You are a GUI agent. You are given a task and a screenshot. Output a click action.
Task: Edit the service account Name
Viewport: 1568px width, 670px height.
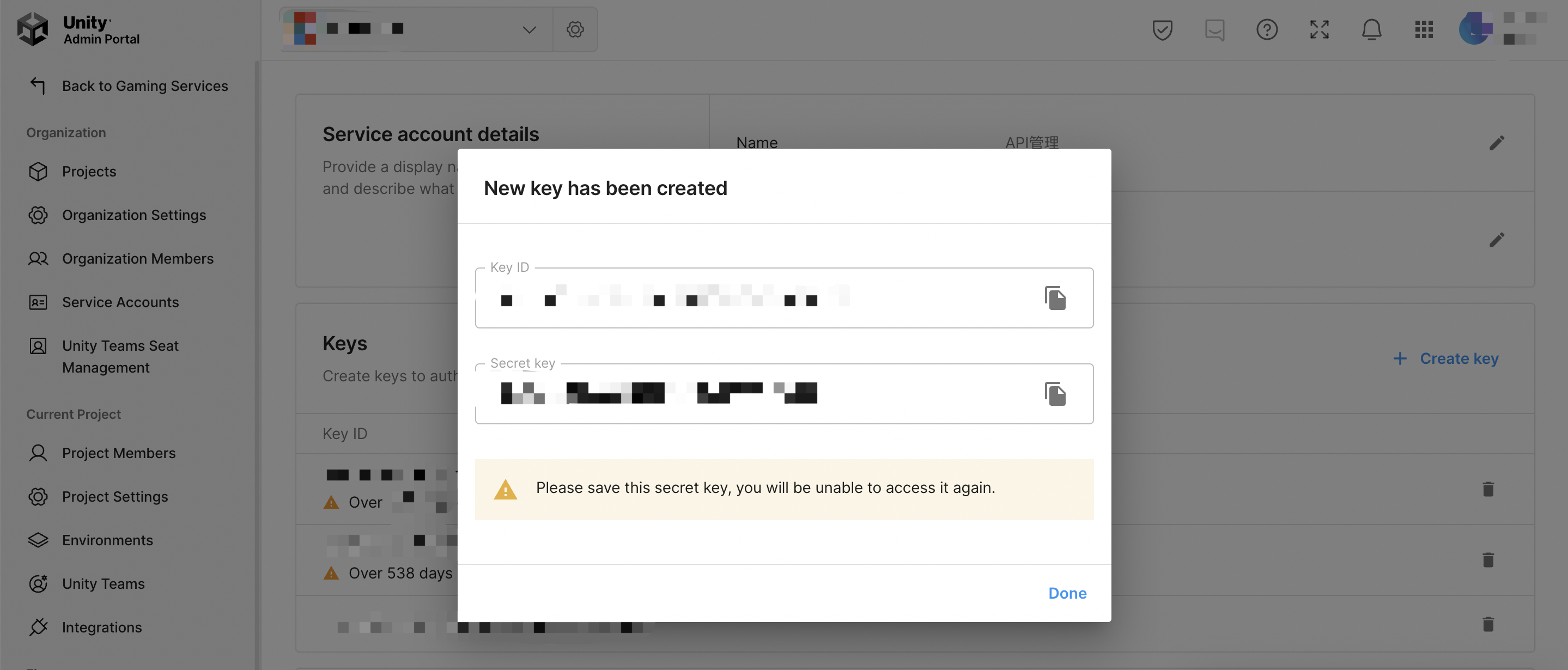[1496, 143]
